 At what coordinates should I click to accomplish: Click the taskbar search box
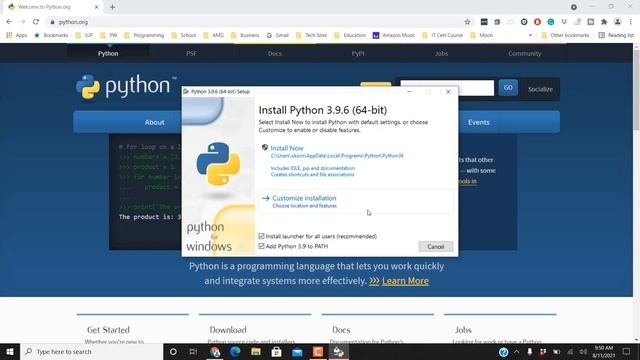(92, 351)
